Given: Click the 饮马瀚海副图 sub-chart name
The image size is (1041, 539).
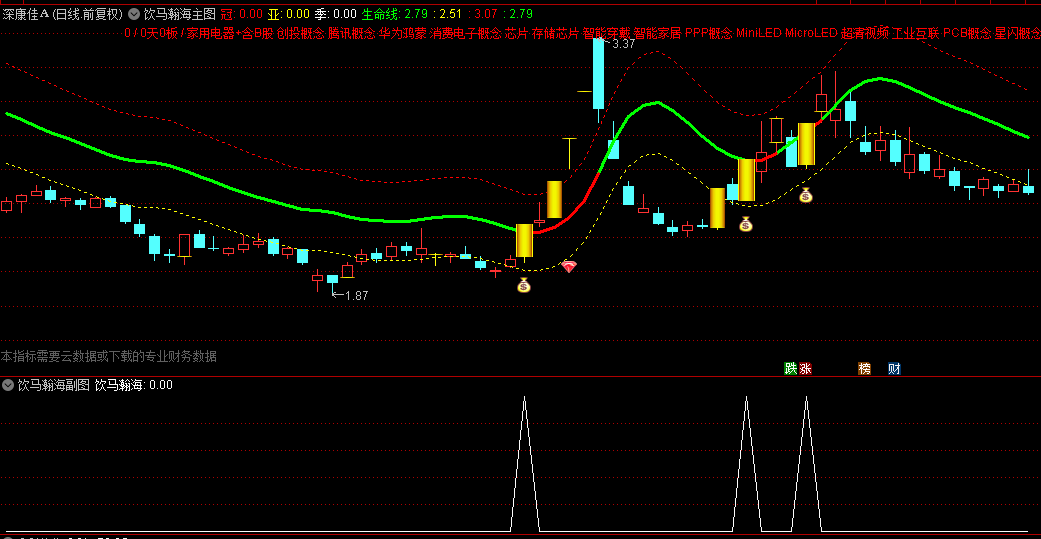Looking at the screenshot, I should (54, 384).
